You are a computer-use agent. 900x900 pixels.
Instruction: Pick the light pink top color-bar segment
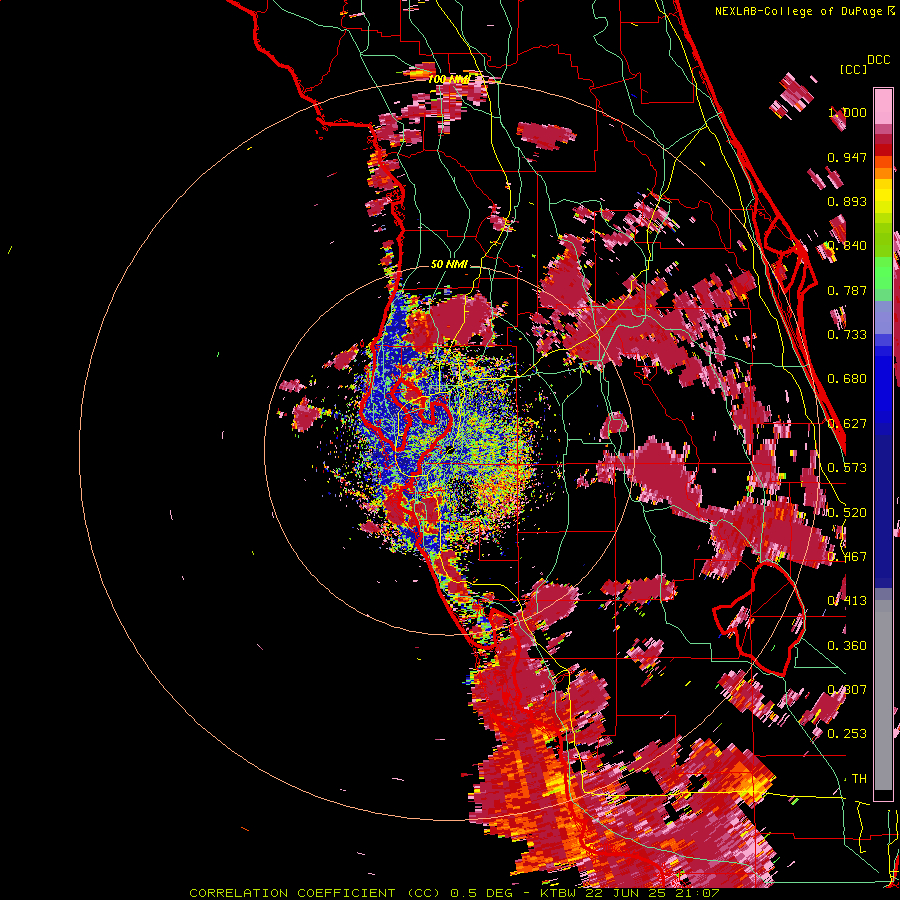point(883,106)
